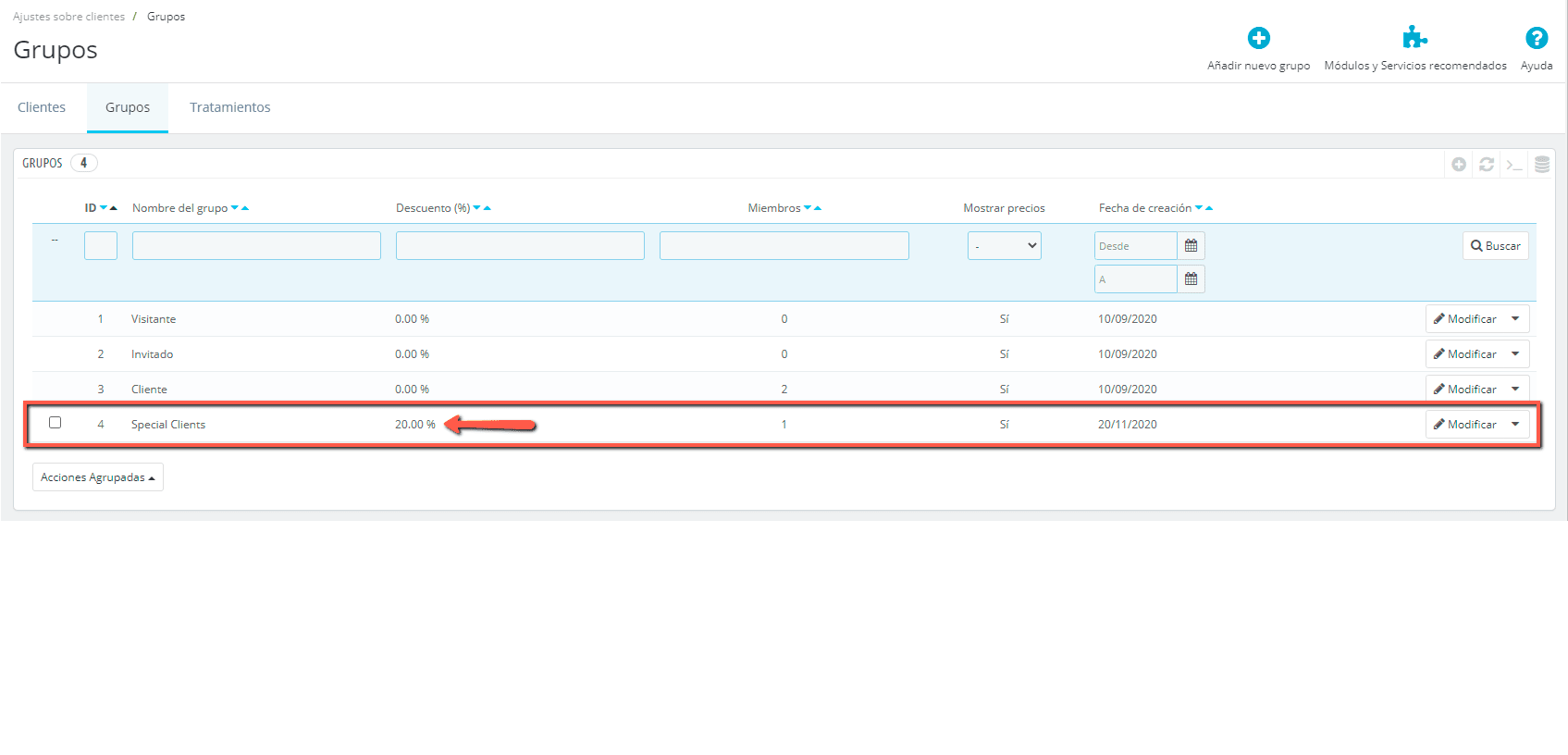Click the Nombre del grupo filter field
Viewport: 1568px width, 755px height.
[x=256, y=246]
